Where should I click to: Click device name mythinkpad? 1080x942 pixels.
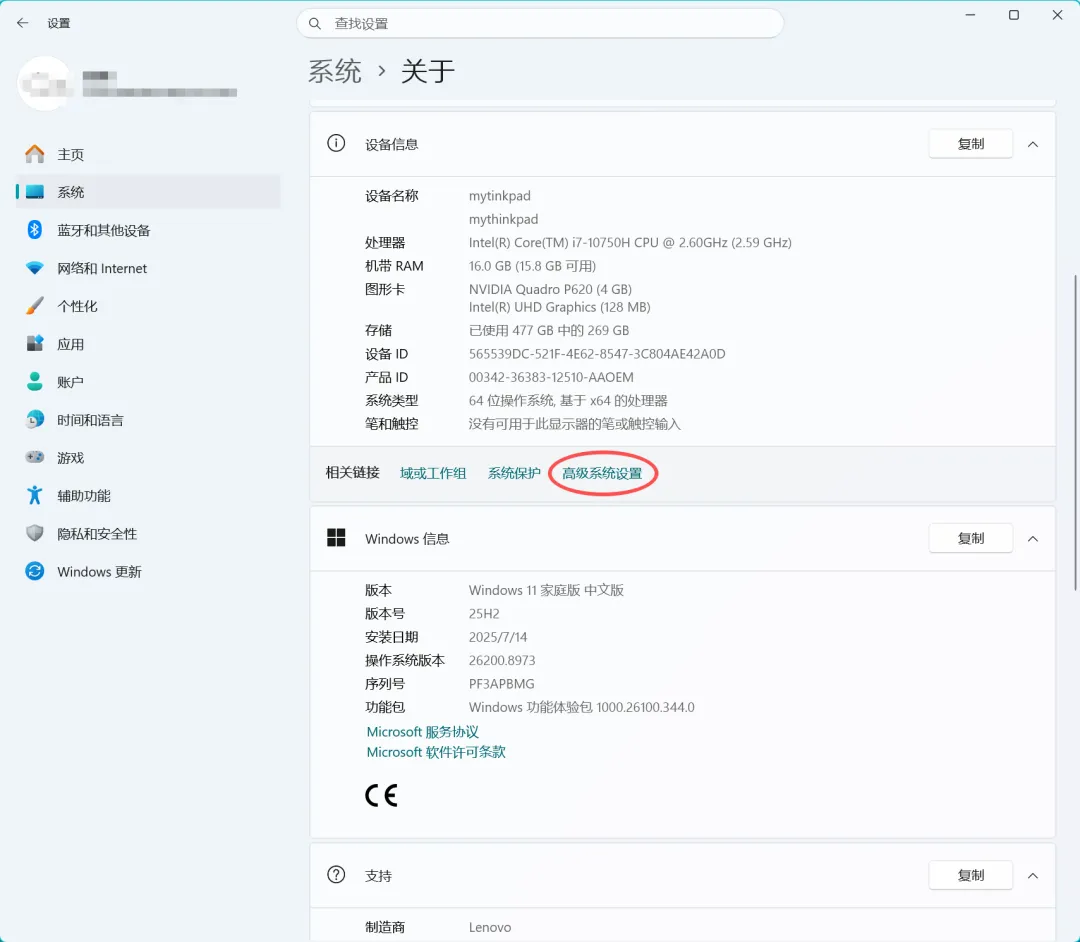click(503, 219)
